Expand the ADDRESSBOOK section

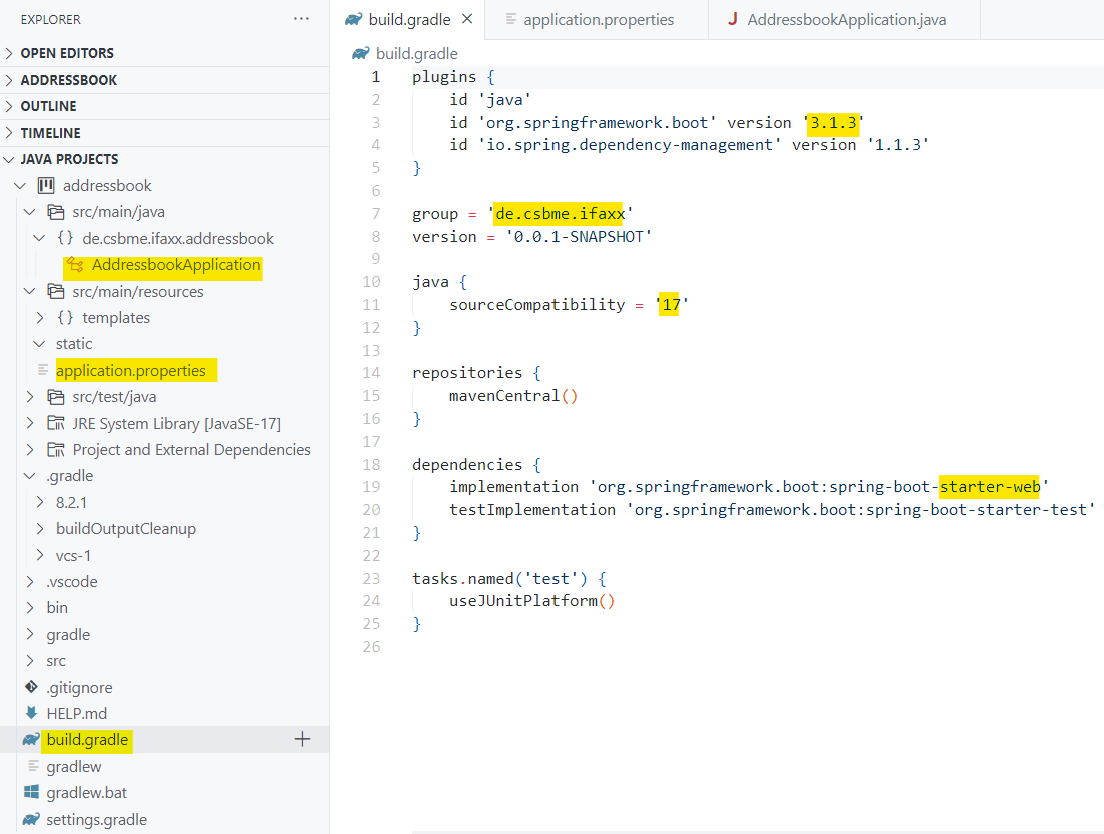pos(9,80)
